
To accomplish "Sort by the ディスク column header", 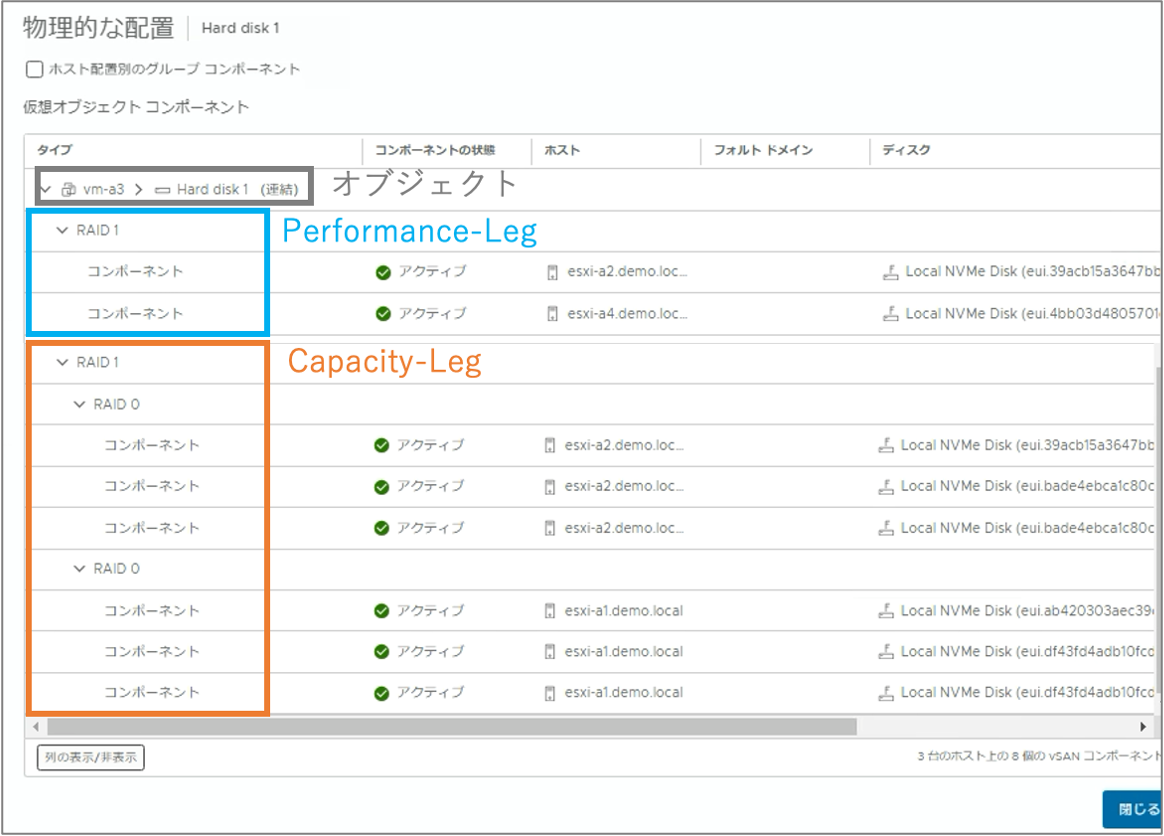I will coord(906,150).
